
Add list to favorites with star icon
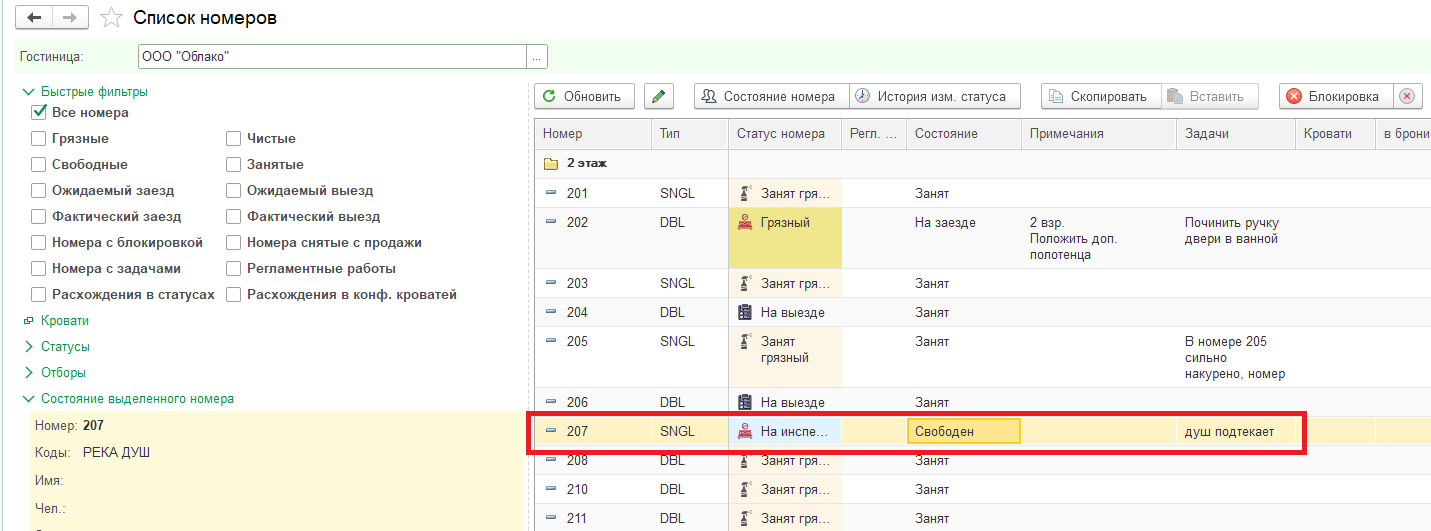click(x=112, y=18)
